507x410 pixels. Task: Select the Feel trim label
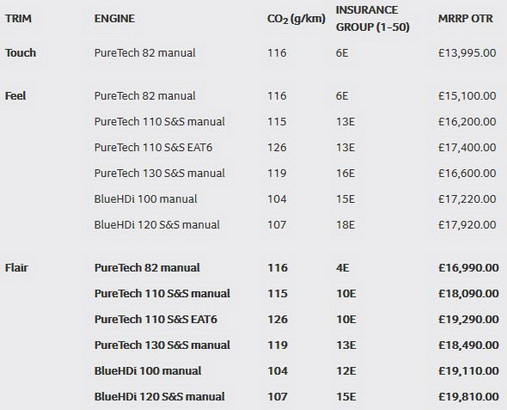coord(15,96)
